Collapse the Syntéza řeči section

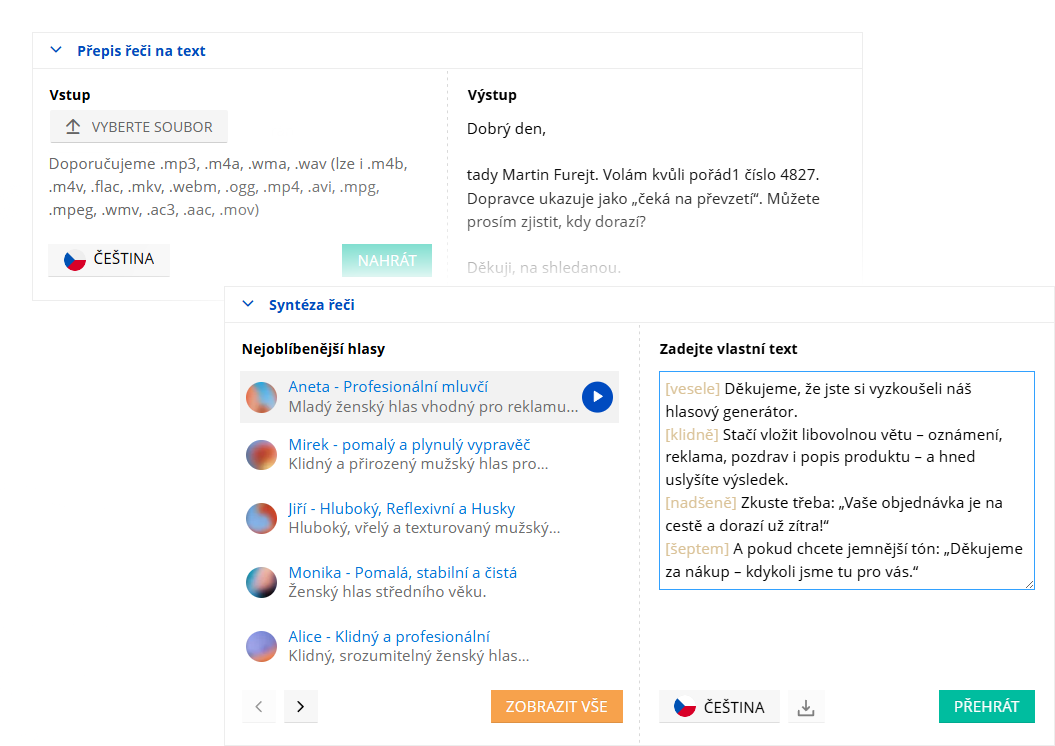pyautogui.click(x=248, y=305)
